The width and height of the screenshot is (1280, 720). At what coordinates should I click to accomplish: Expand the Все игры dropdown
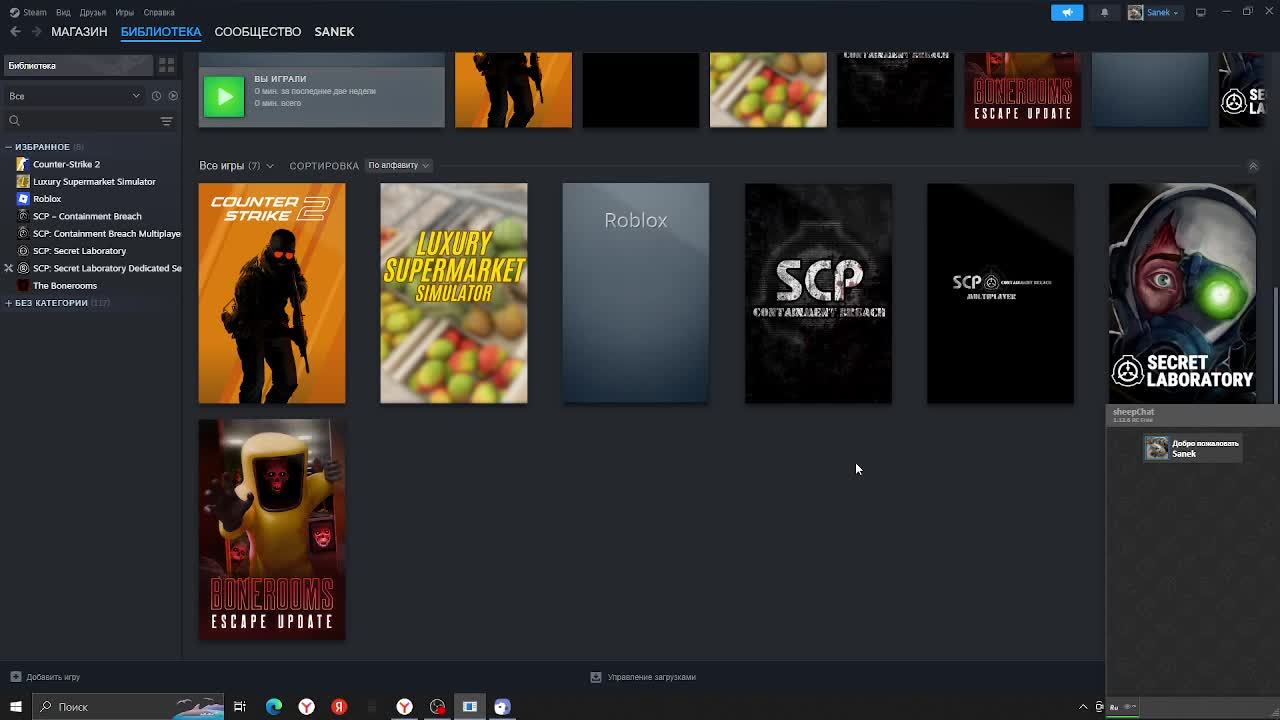[x=236, y=165]
